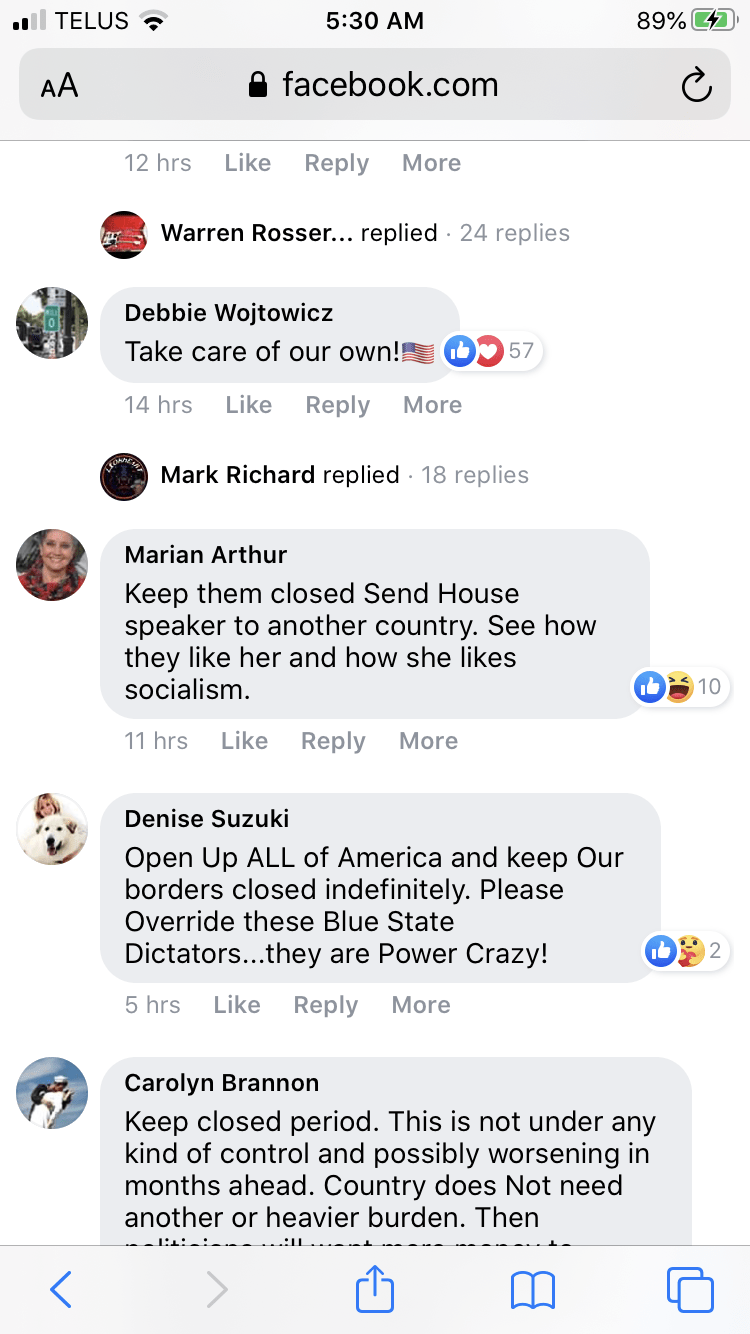The width and height of the screenshot is (750, 1334).
Task: Like Marian Arthur's comment
Action: pyautogui.click(x=245, y=741)
